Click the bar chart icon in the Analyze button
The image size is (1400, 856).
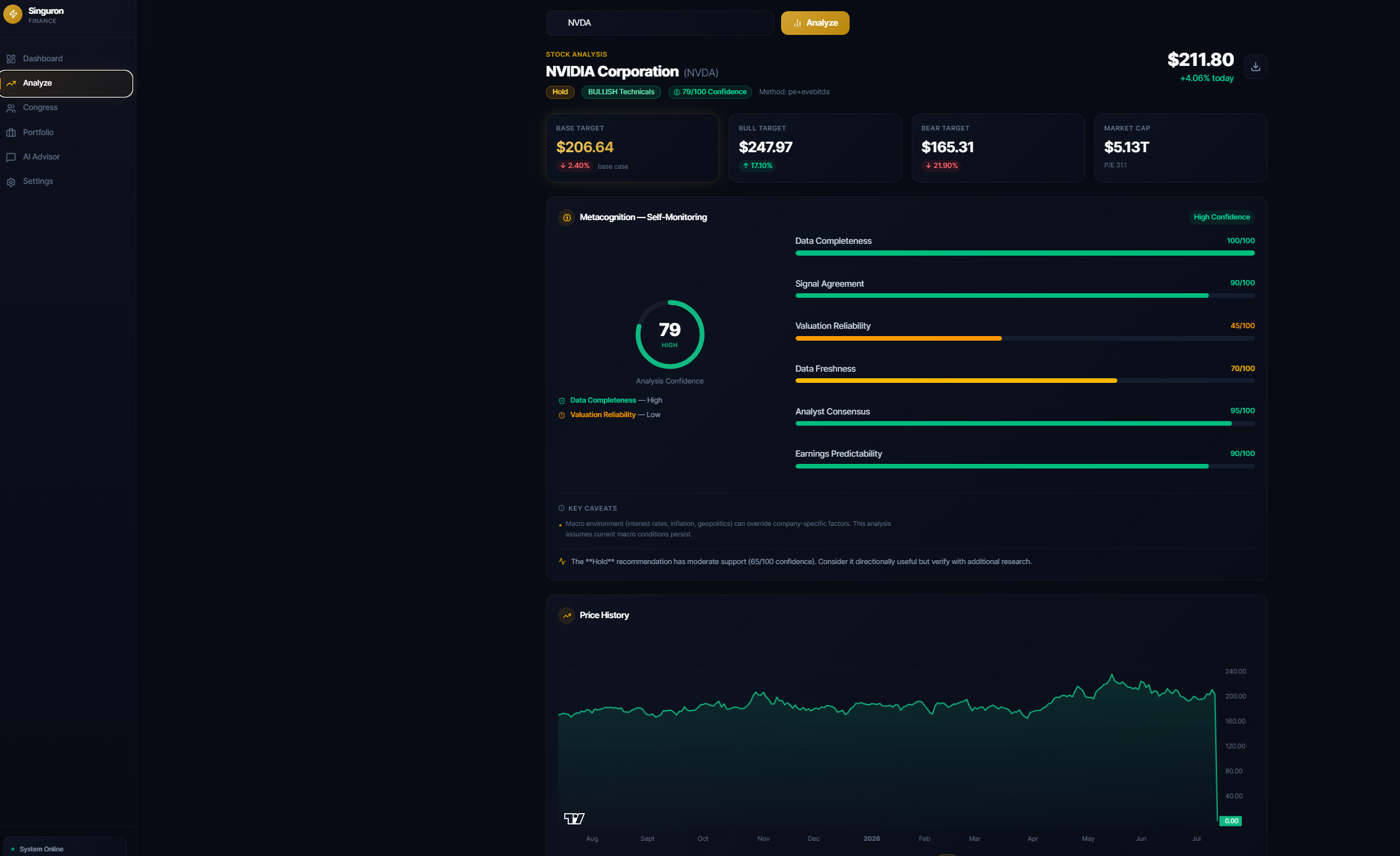(797, 23)
